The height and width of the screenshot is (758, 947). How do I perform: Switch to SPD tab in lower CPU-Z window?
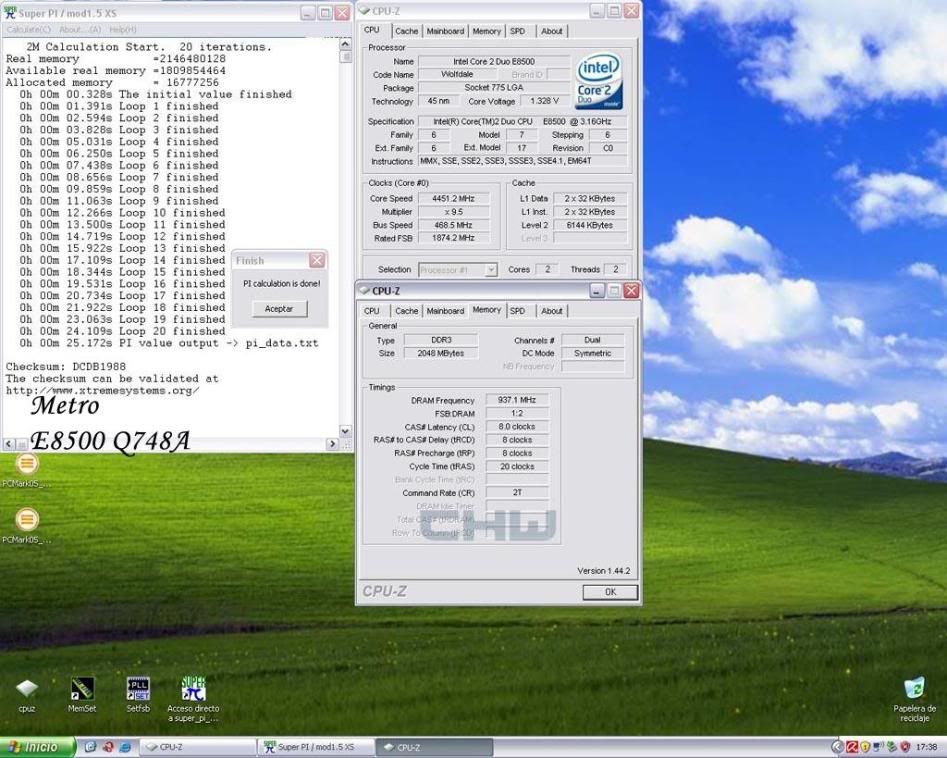pyautogui.click(x=518, y=311)
